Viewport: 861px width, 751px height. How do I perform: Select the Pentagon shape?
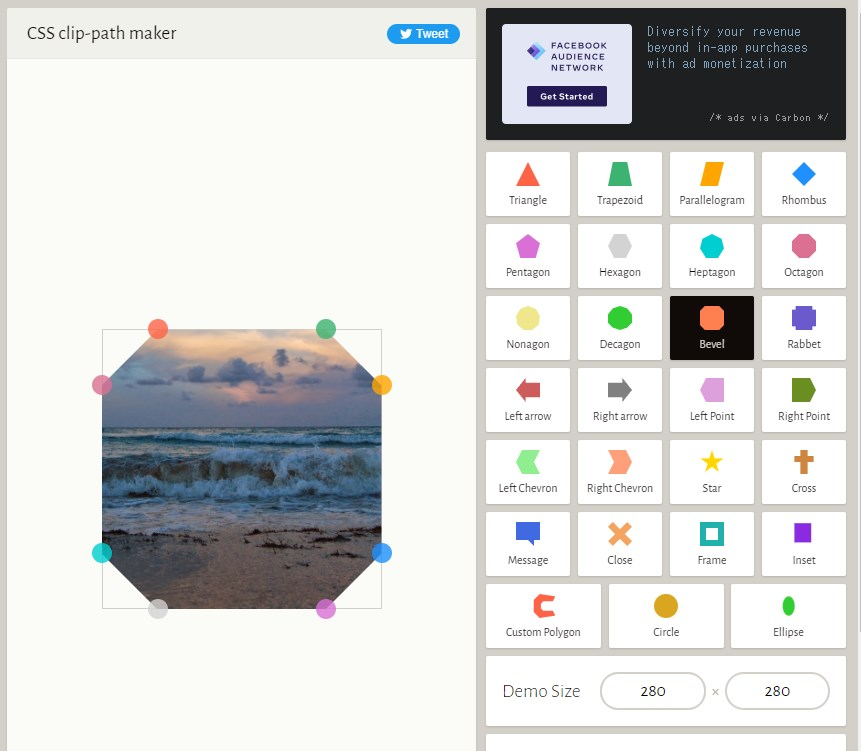coord(528,256)
